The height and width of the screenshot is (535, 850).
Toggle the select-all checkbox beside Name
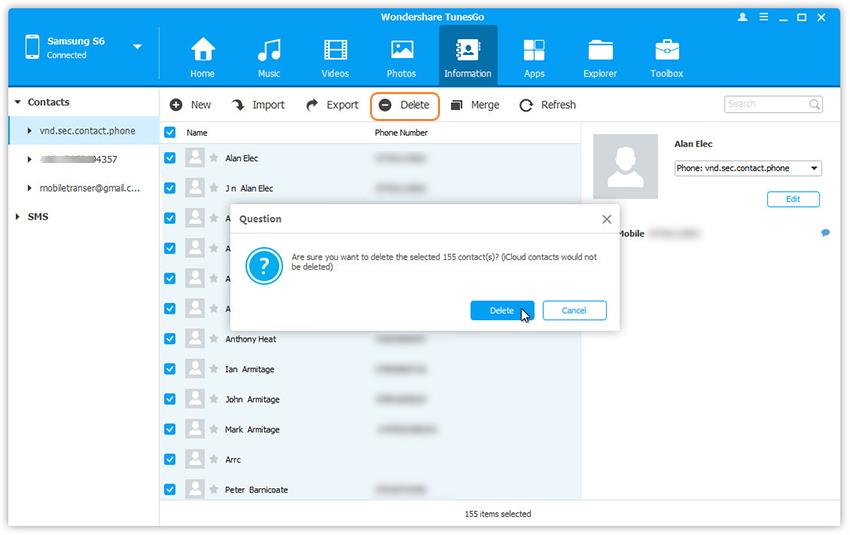170,132
